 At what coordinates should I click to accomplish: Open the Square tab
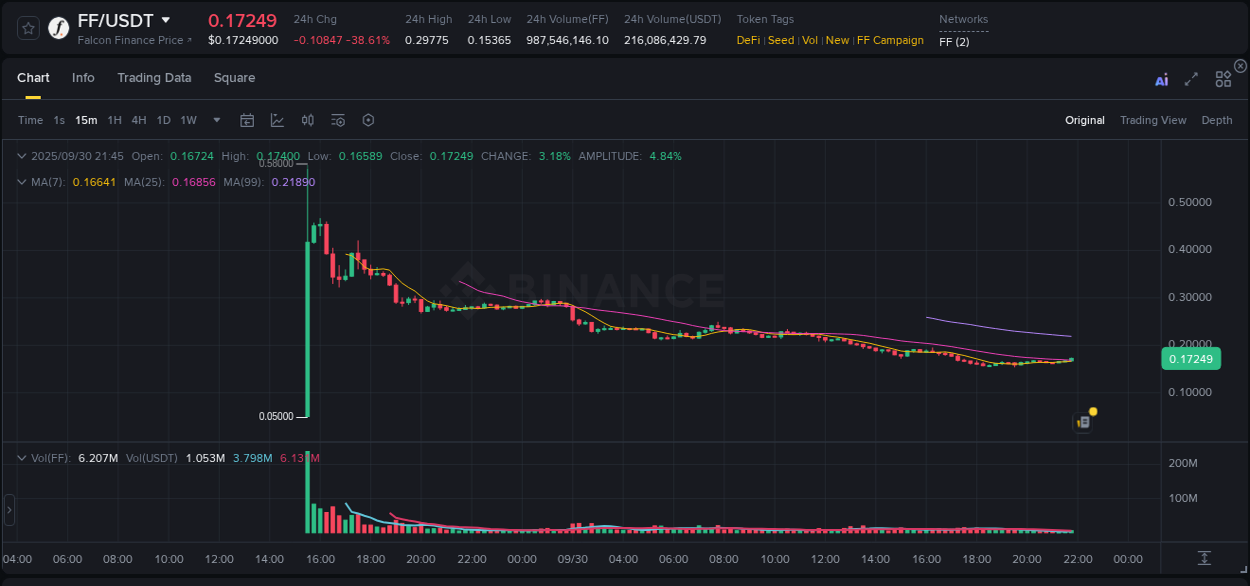[234, 77]
